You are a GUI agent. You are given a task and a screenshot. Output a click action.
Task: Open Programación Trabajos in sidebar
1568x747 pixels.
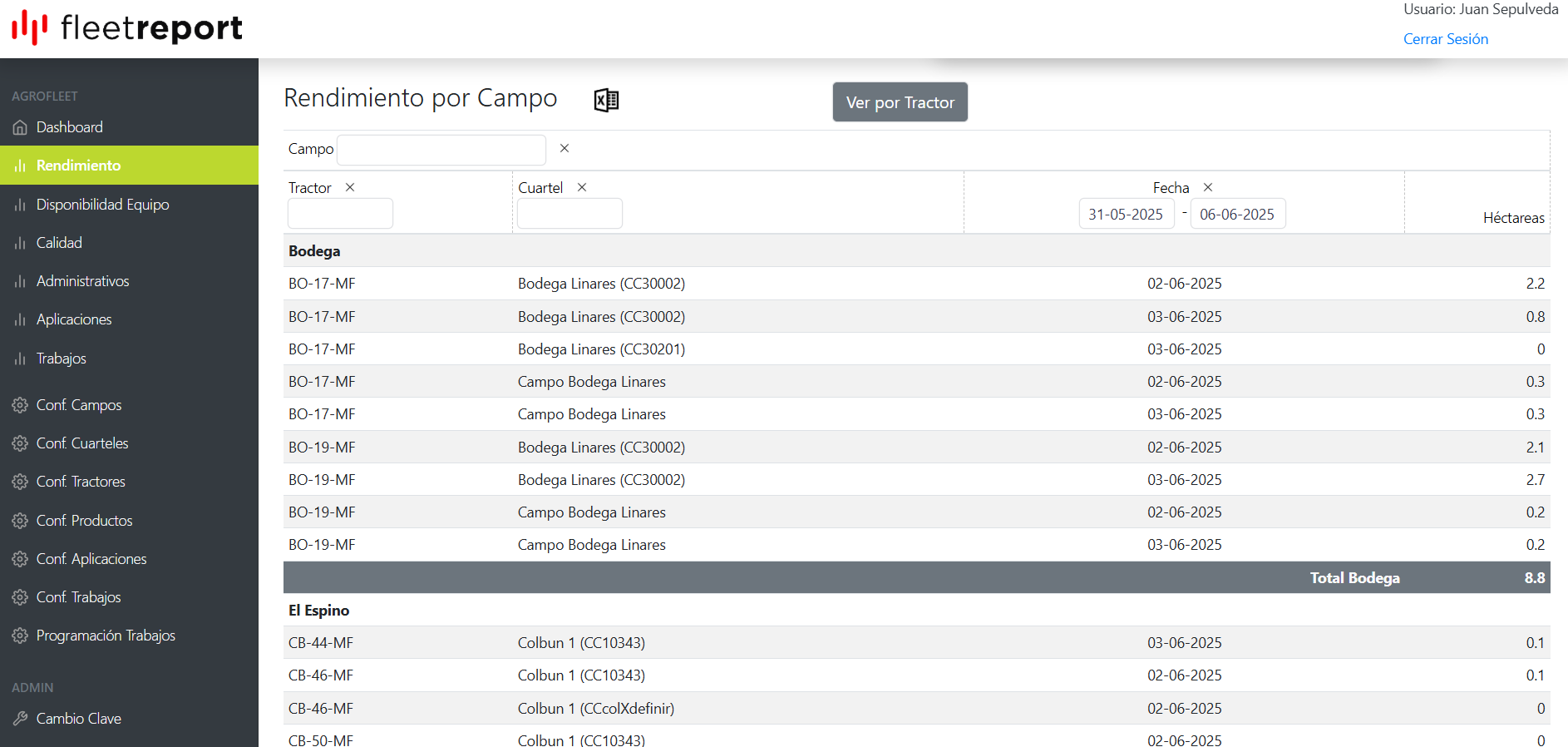tap(106, 636)
